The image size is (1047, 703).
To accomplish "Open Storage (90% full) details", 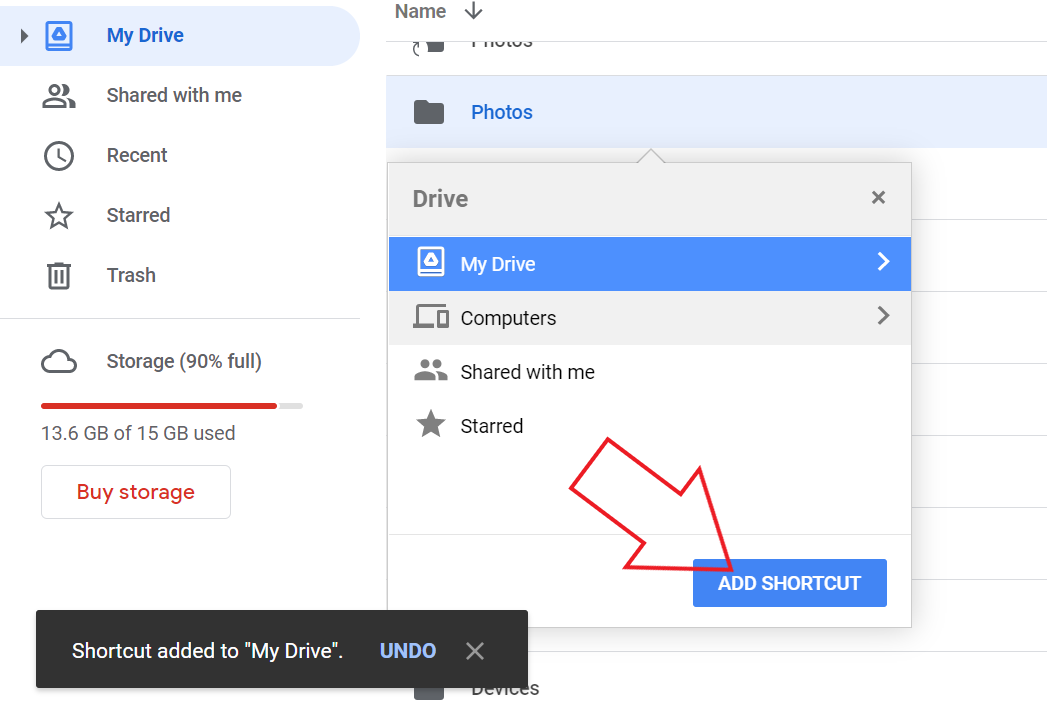I will (184, 361).
